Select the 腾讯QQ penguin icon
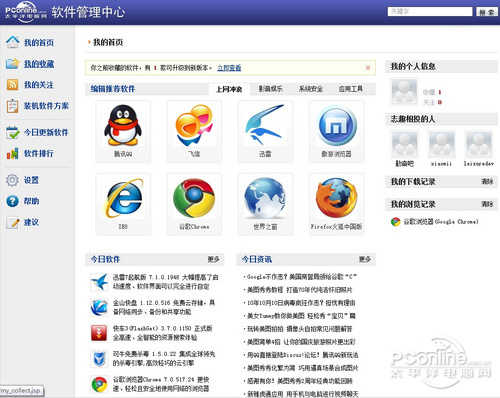Viewport: 500px width, 398px height. coord(123,125)
